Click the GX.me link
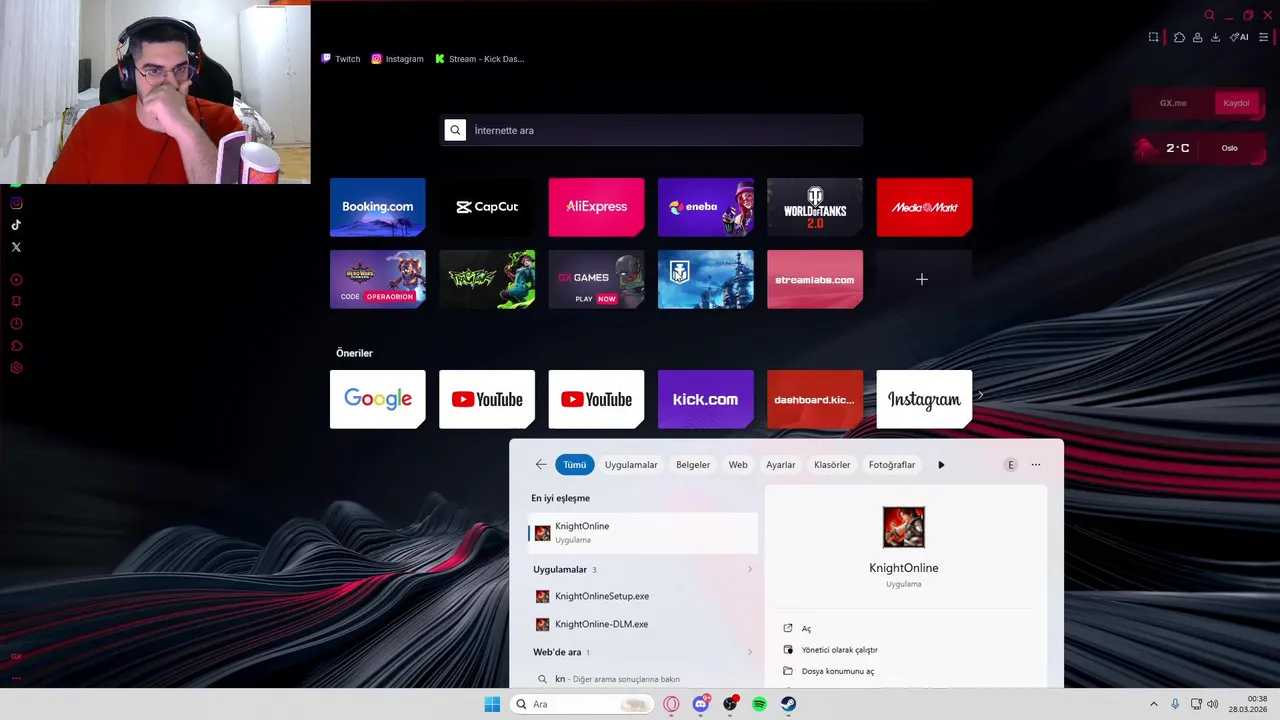 1173,103
